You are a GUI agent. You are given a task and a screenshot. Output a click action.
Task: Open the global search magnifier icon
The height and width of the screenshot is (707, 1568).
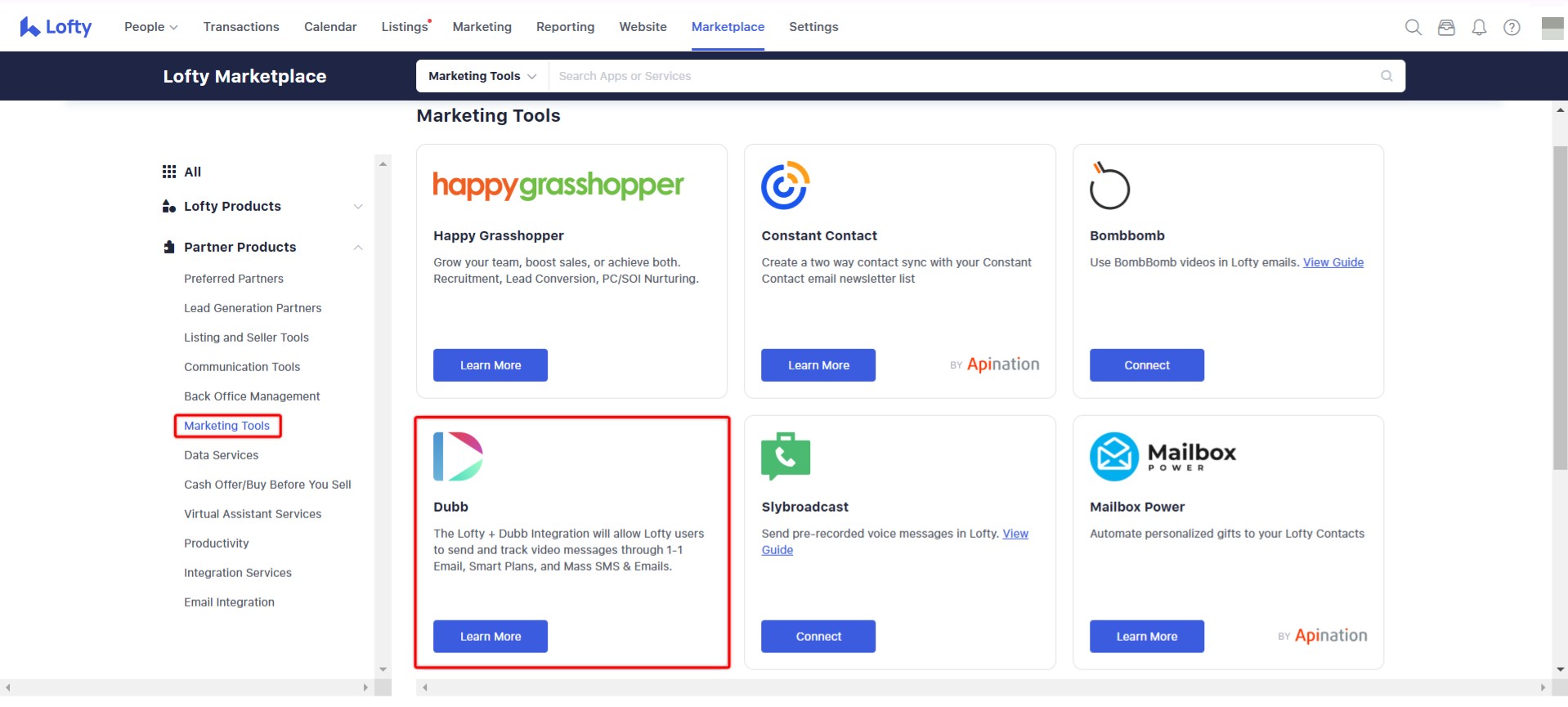[x=1413, y=27]
